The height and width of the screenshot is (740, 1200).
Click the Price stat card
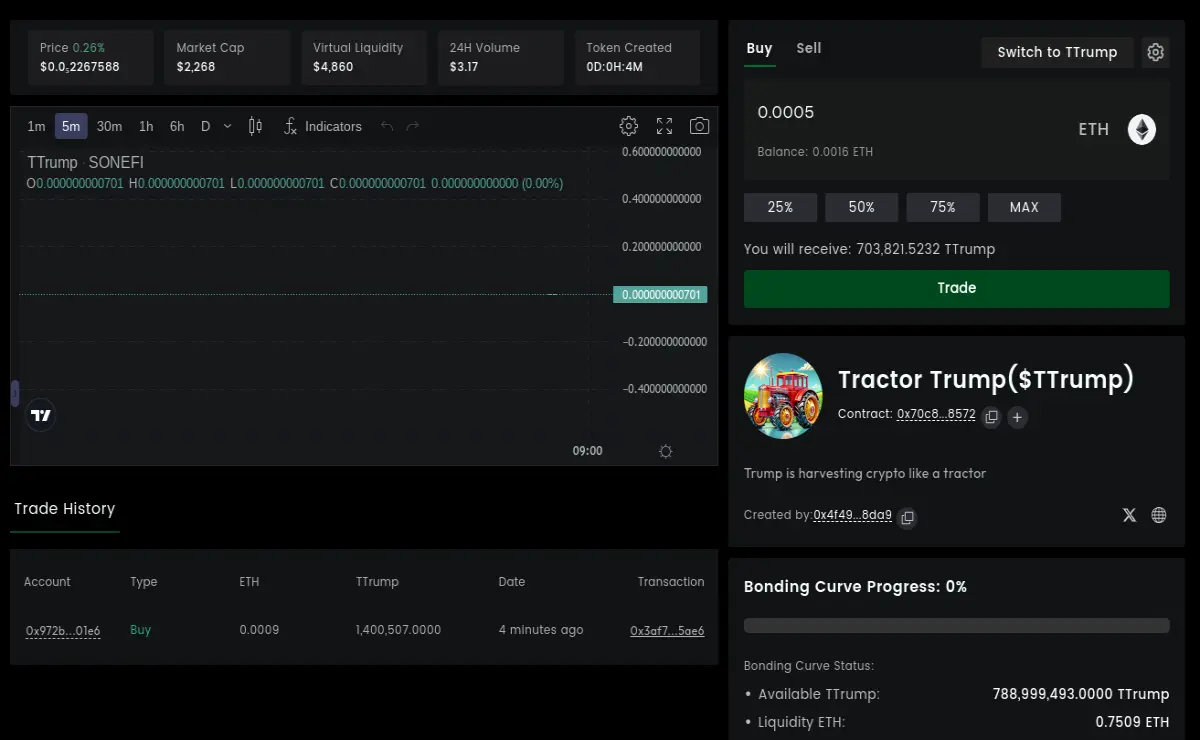point(90,57)
